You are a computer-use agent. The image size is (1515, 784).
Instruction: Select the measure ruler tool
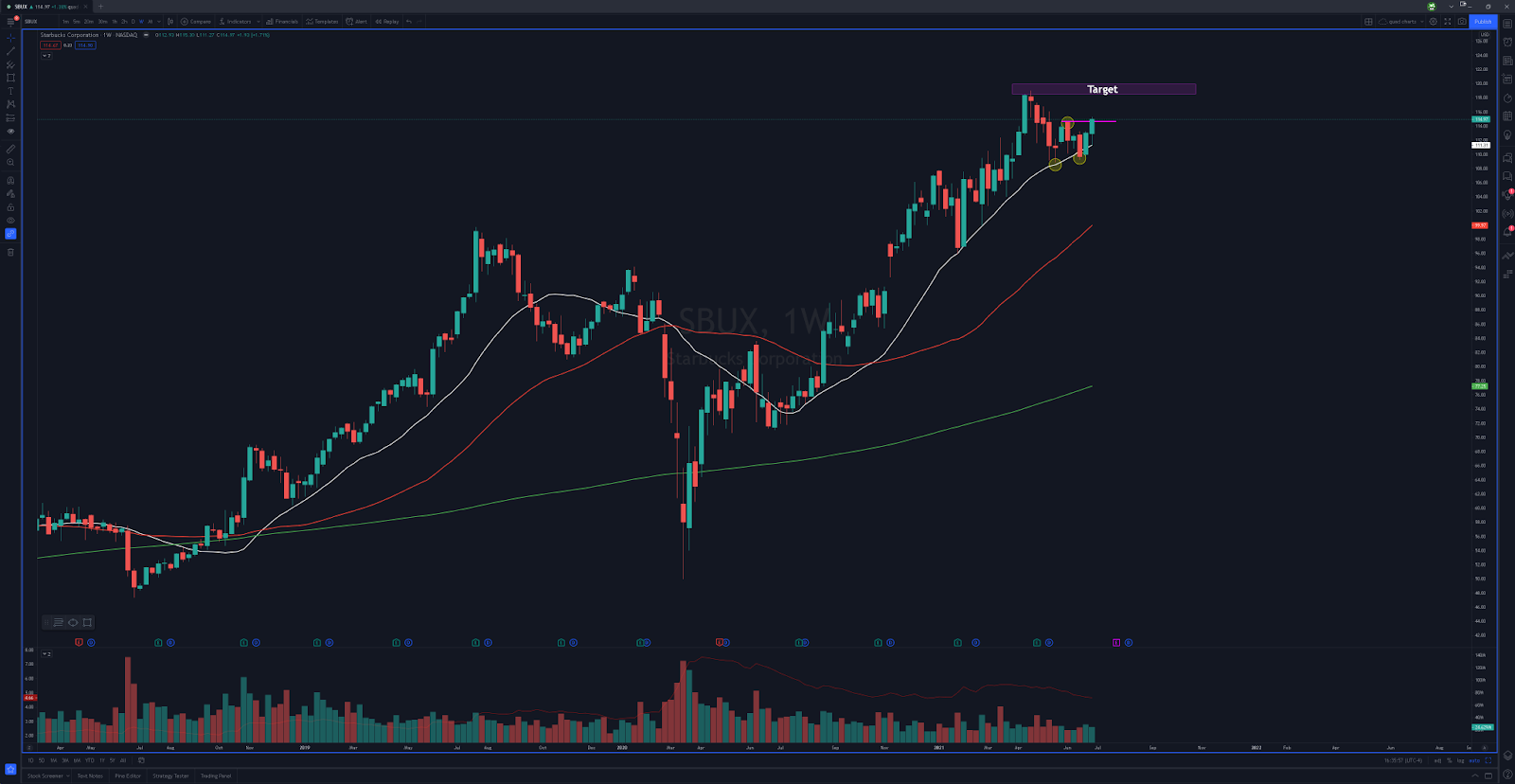tap(10, 149)
